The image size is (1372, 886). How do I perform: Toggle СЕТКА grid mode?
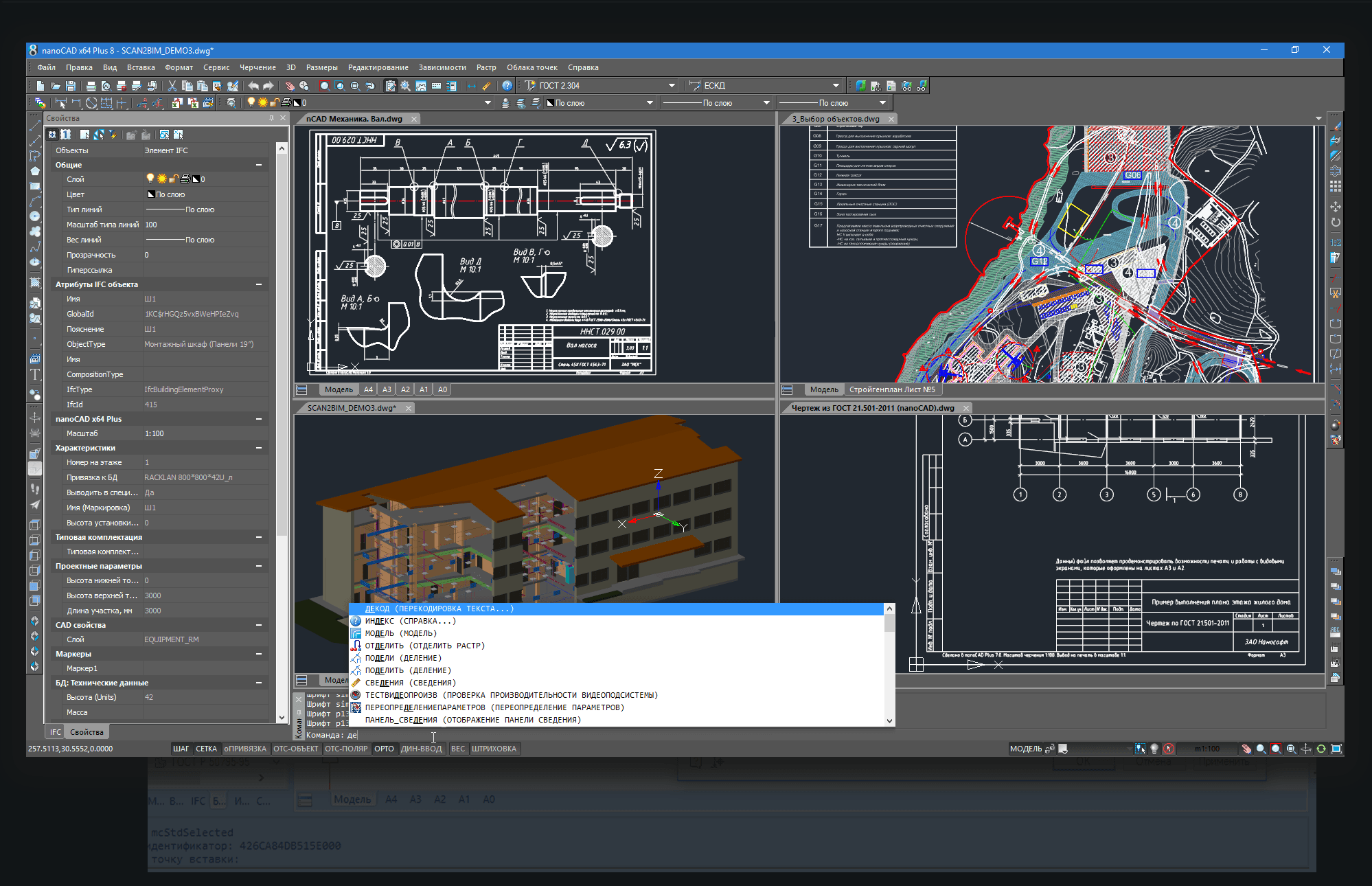[x=206, y=749]
